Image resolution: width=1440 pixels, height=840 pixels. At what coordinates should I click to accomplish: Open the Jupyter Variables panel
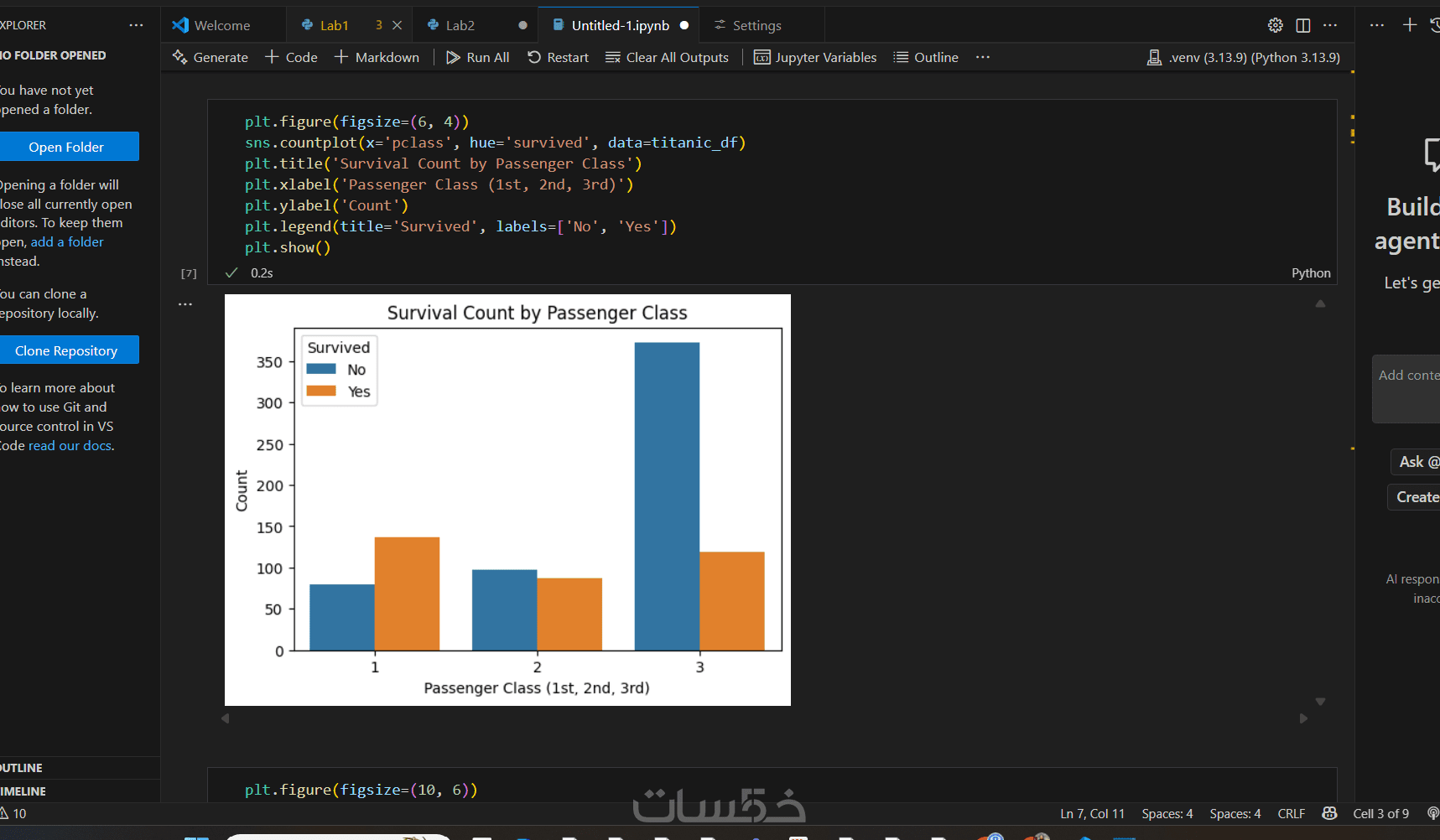click(x=815, y=57)
